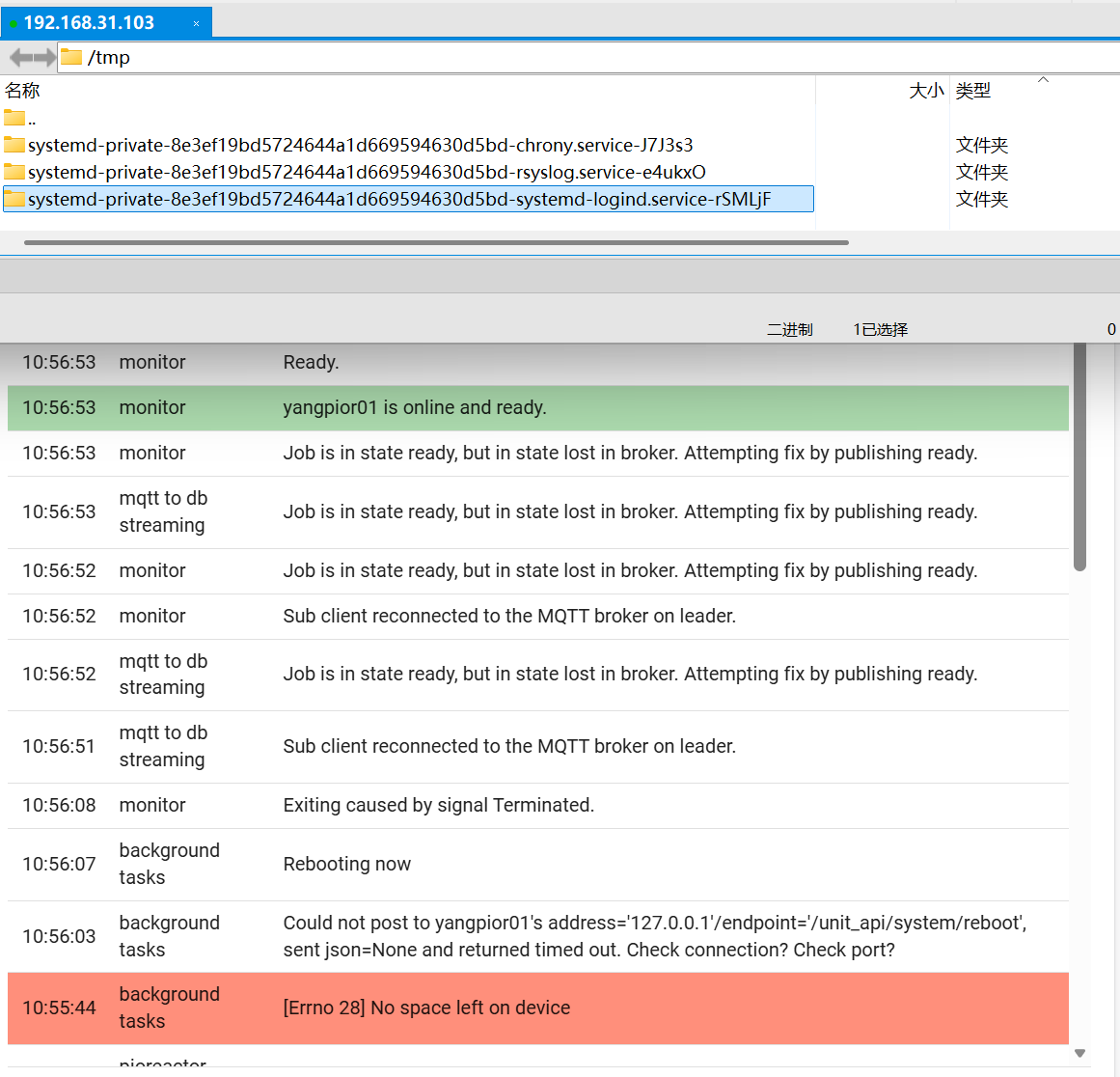This screenshot has height=1077, width=1120.
Task: Click the chrony.service folder icon
Action: [x=14, y=146]
